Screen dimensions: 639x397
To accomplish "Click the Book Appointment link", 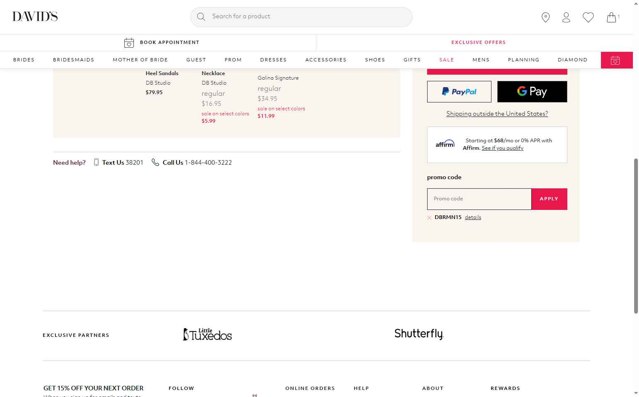I will [169, 42].
